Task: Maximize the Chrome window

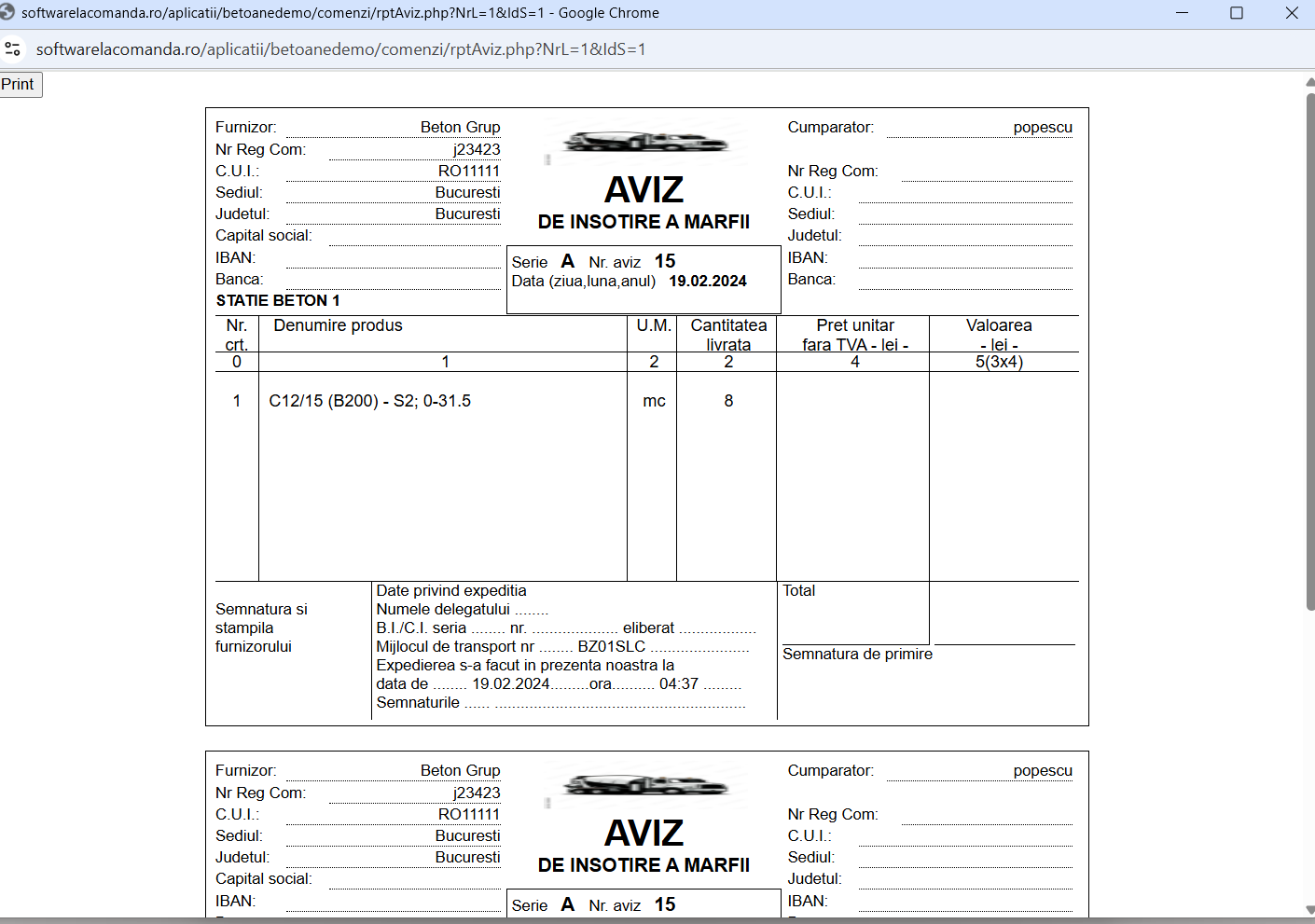Action: coord(1237,13)
